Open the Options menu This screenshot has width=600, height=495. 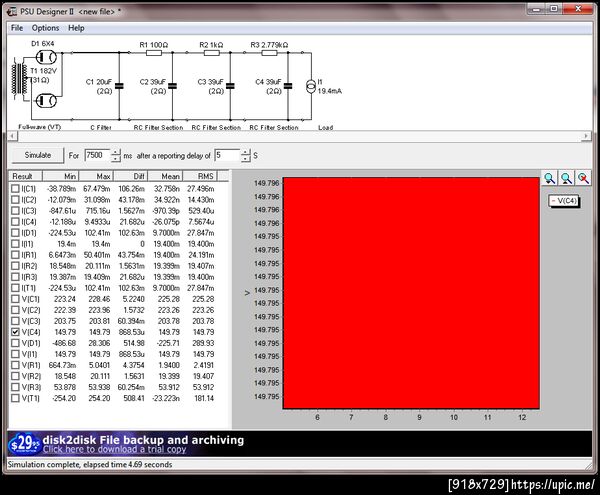click(x=45, y=28)
